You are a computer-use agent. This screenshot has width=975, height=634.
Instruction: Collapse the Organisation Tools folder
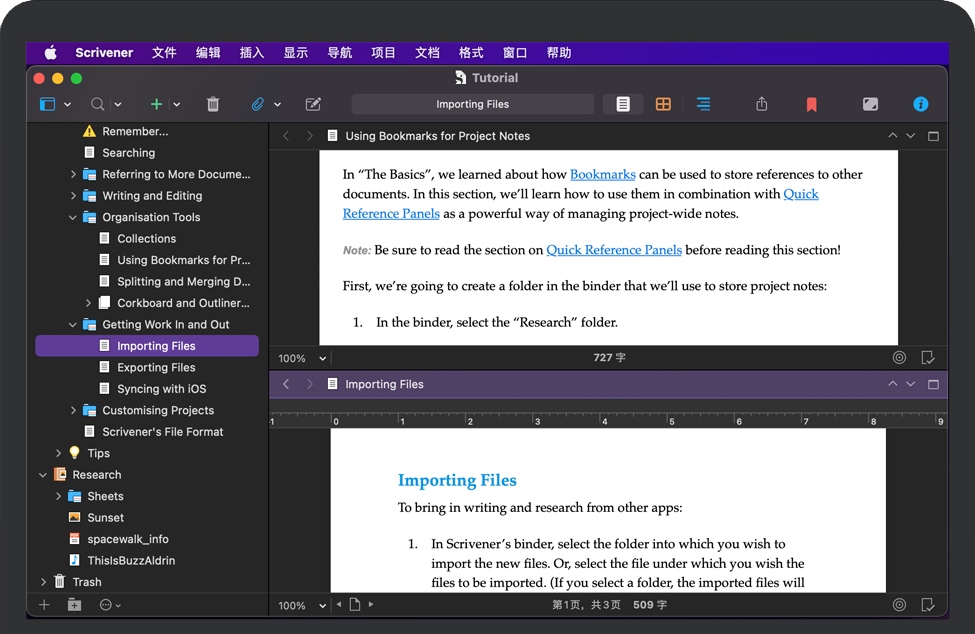coord(73,217)
